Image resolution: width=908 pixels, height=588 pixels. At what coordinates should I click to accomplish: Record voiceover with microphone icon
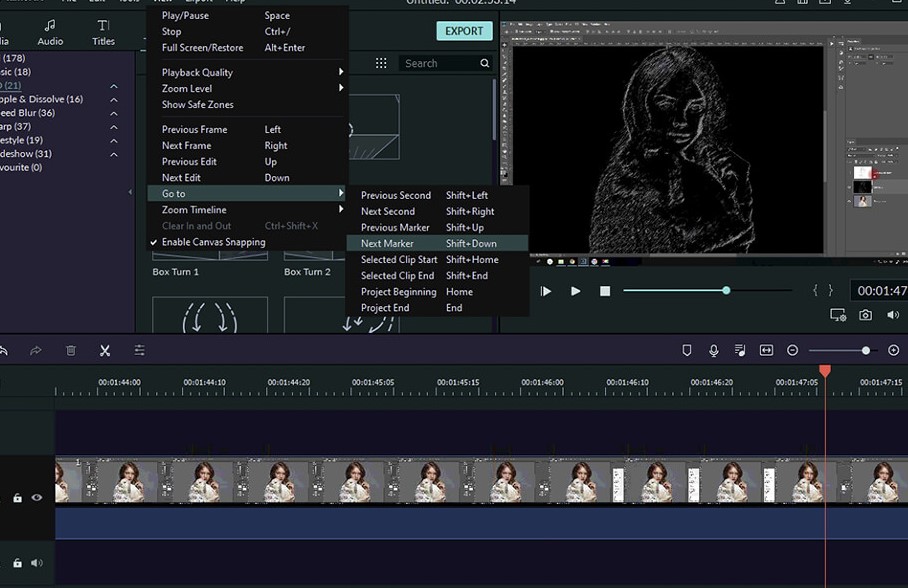click(713, 350)
